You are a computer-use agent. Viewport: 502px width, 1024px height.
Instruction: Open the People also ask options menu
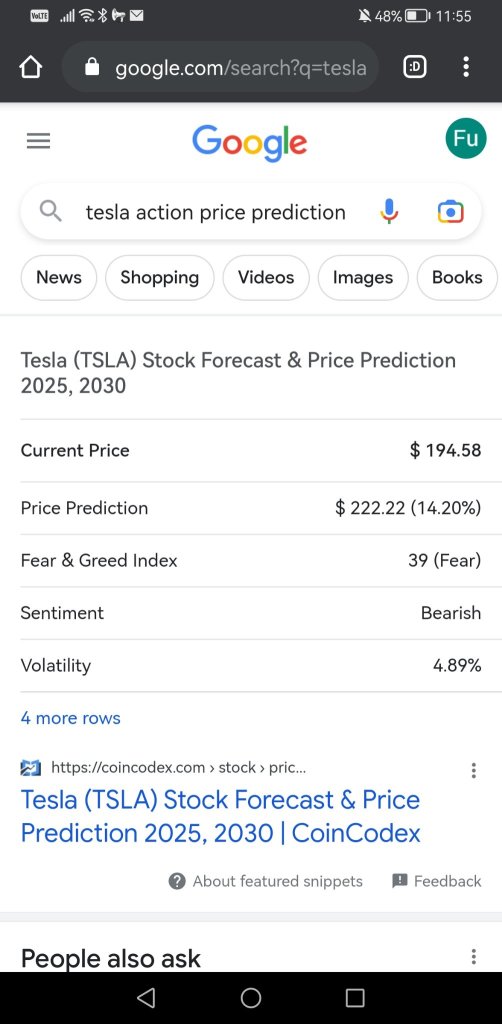[474, 957]
